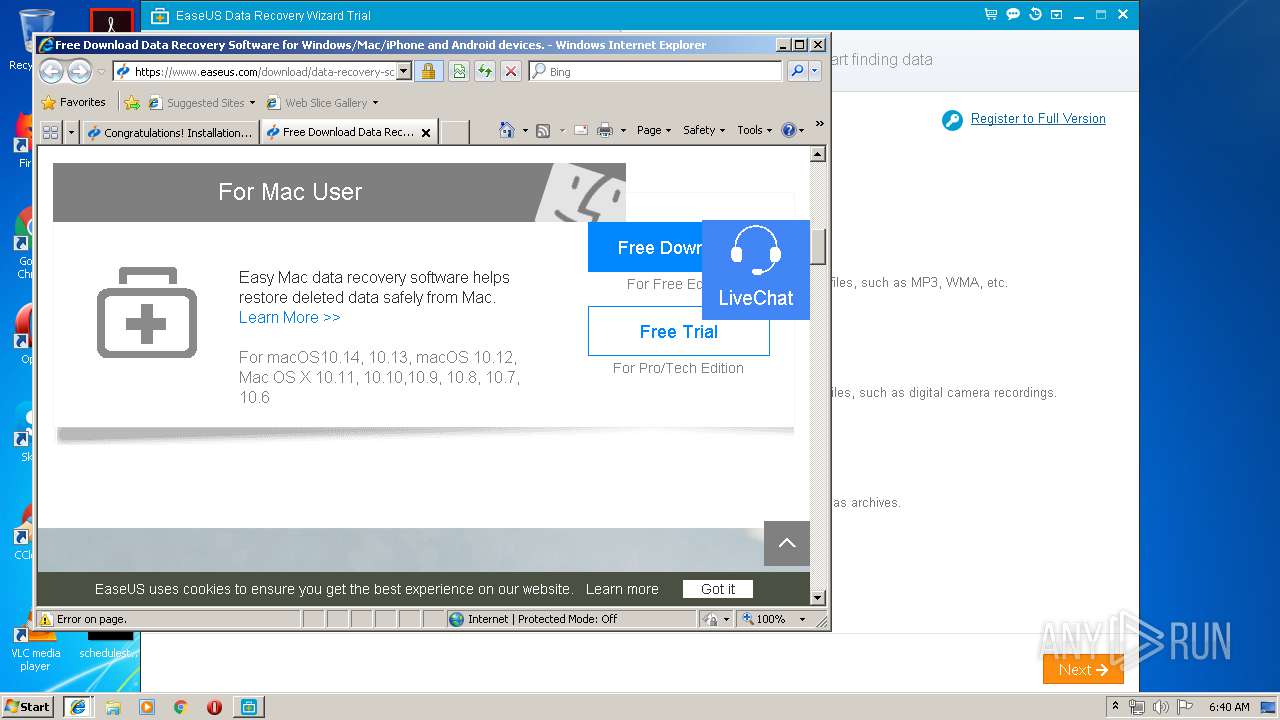
Task: Click the Read Mail envelope icon
Action: [580, 130]
